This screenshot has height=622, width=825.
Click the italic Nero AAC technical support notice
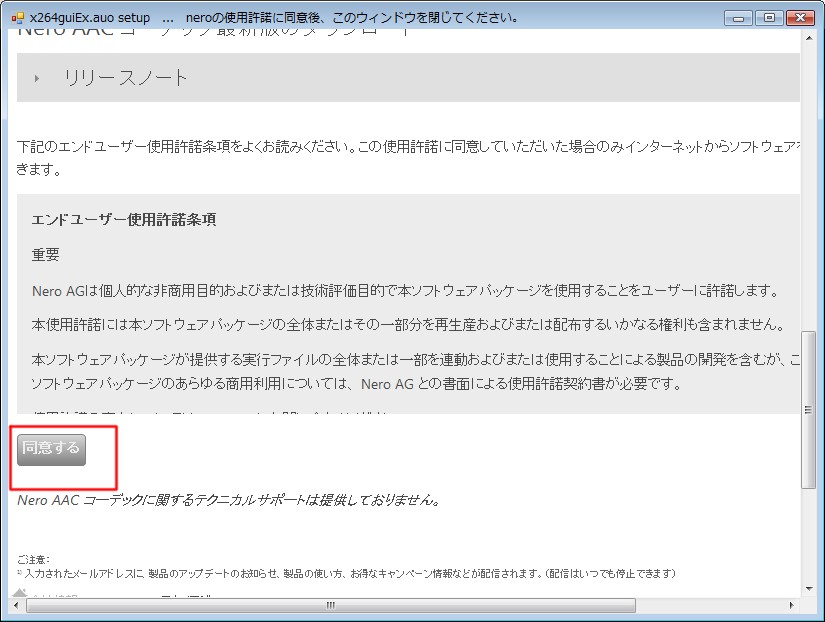(229, 500)
